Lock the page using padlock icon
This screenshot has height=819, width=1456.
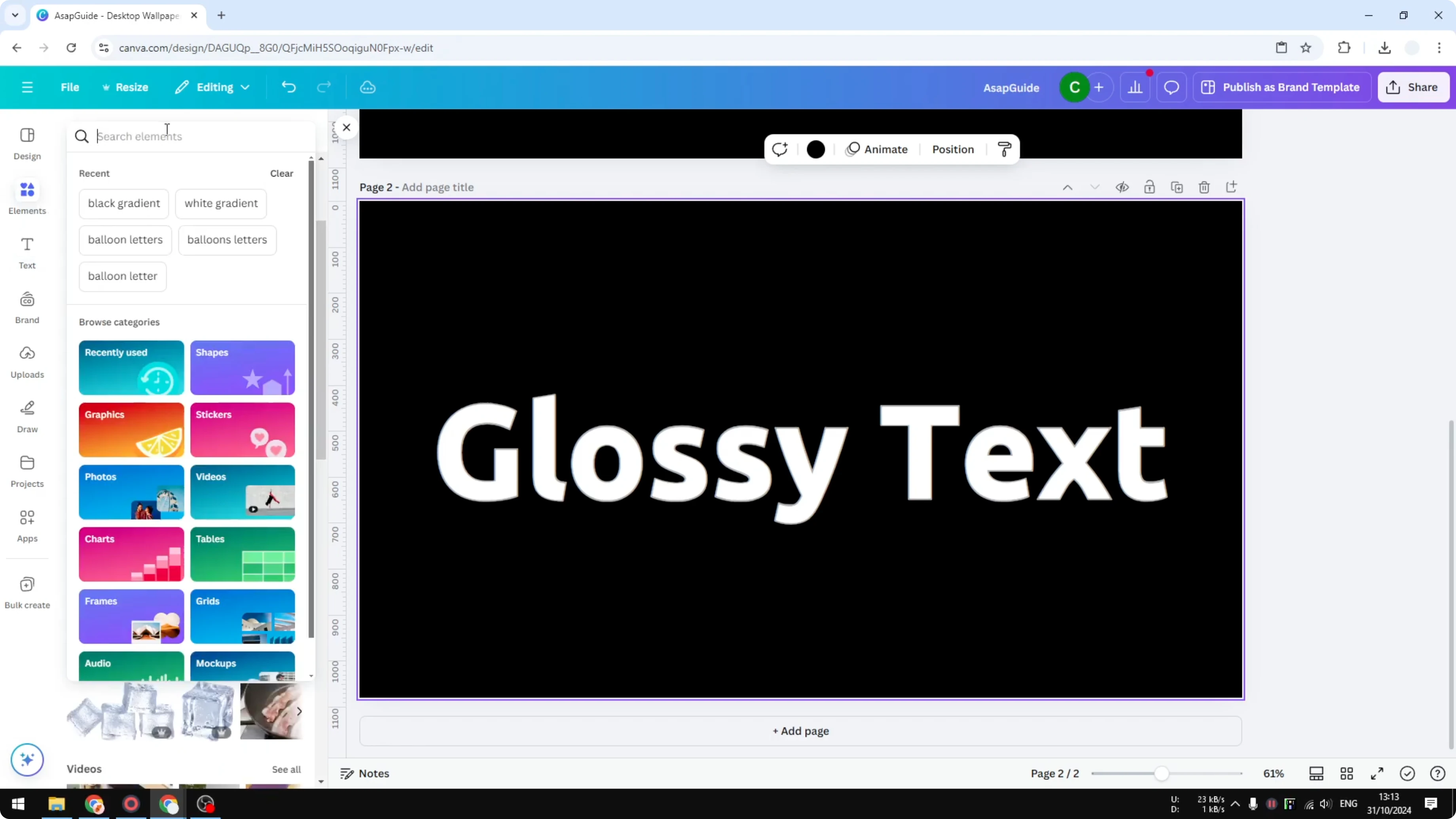1150,186
